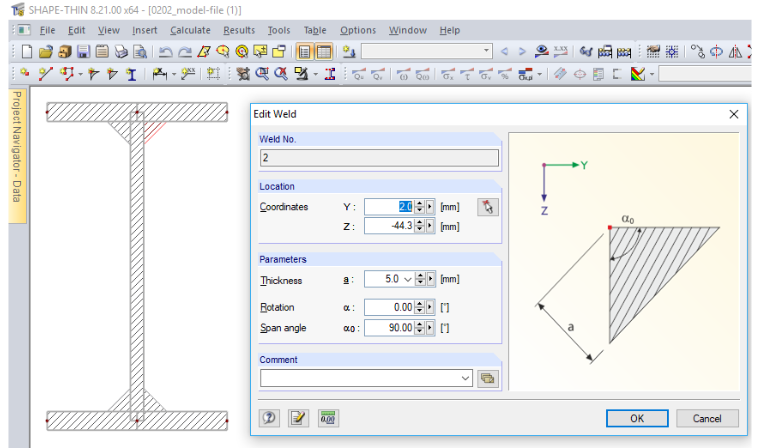
Task: Open the Z coordinate side arrow menu
Action: click(430, 226)
